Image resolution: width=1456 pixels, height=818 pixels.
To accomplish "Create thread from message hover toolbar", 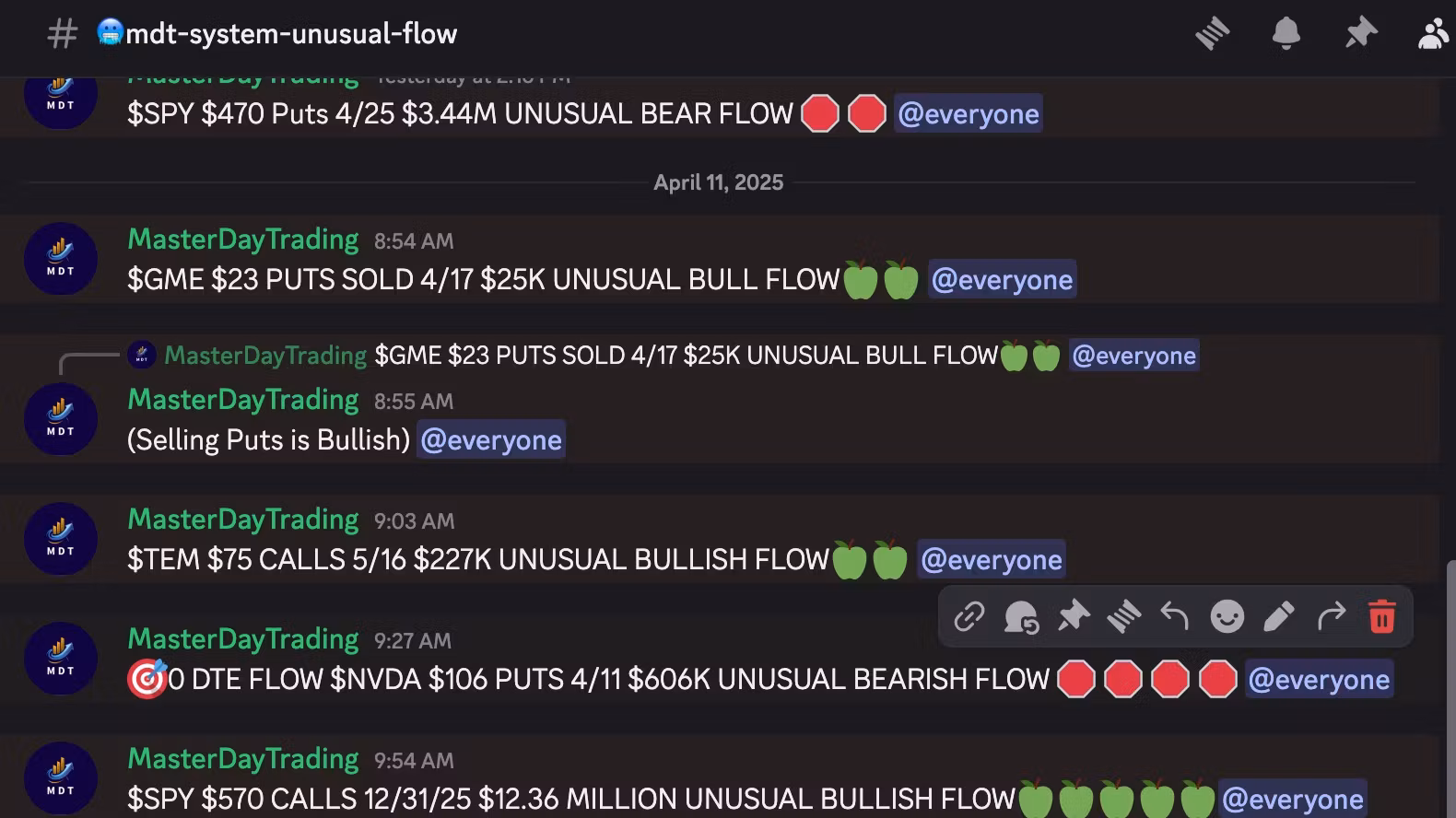I will [1124, 616].
